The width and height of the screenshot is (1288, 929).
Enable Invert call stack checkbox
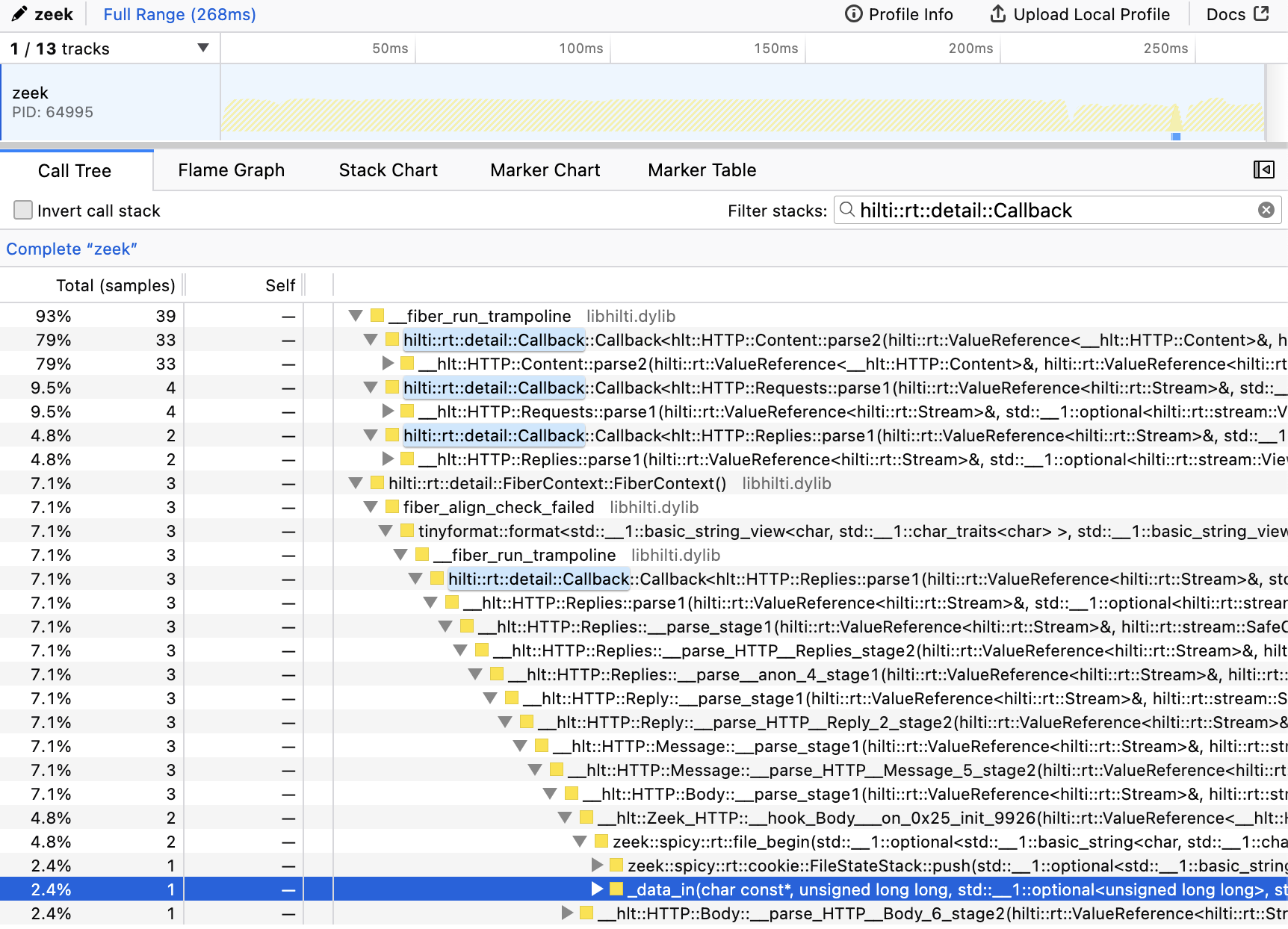[x=23, y=211]
